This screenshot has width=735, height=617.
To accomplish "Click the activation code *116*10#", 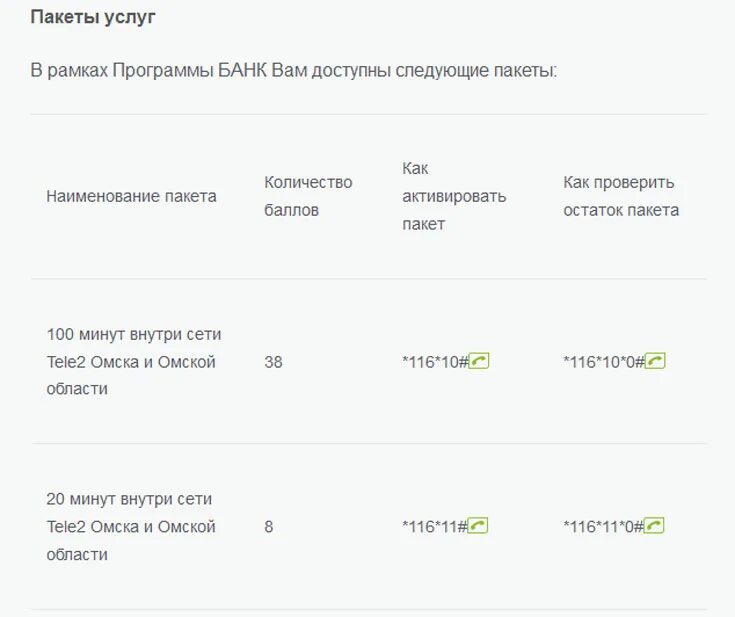I will pos(435,362).
